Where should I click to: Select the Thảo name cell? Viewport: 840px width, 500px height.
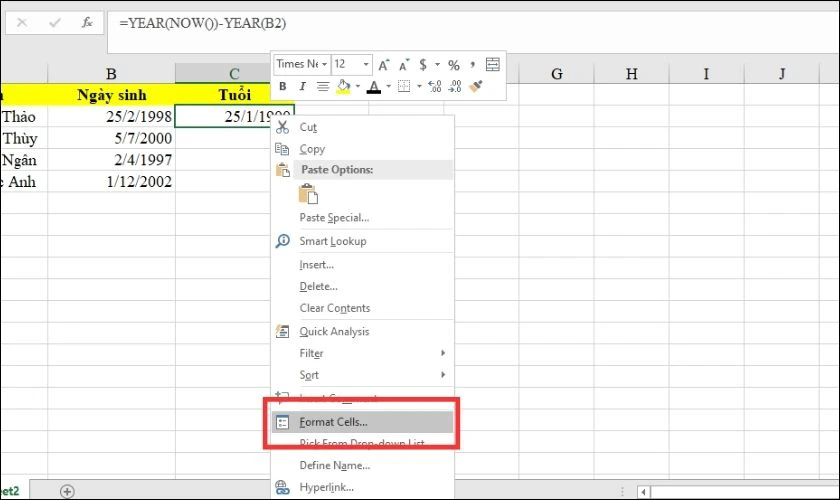point(24,116)
